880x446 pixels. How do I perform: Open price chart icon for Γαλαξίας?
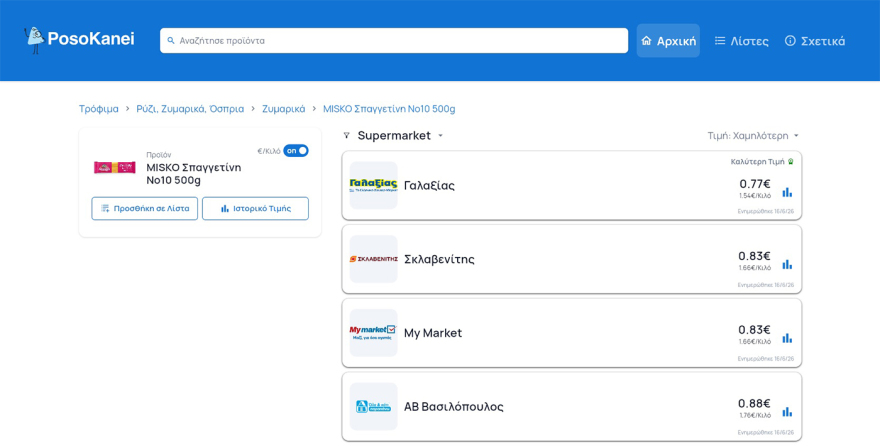787,192
